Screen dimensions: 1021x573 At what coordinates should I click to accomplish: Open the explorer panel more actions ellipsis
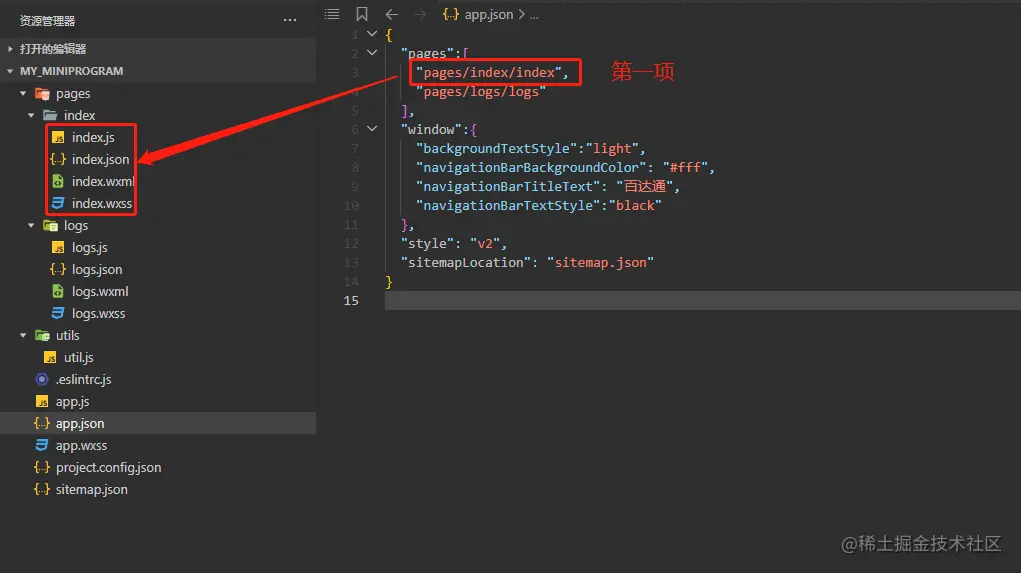pyautogui.click(x=290, y=20)
